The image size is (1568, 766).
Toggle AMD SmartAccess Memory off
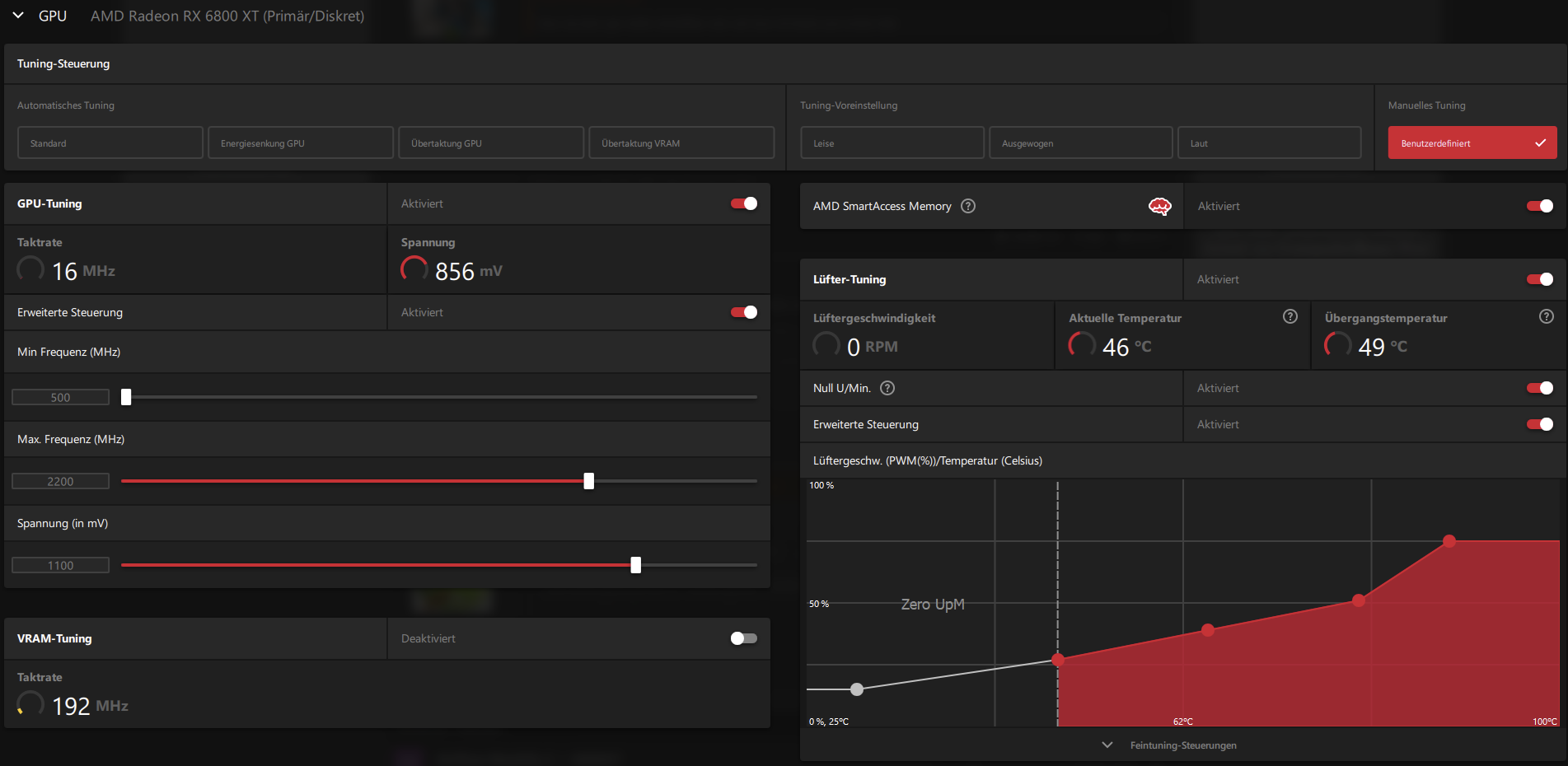pyautogui.click(x=1540, y=206)
